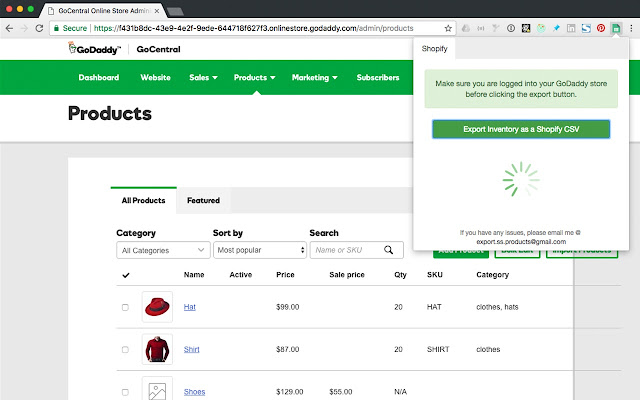Click the Shirt product thumbnail
Image resolution: width=640 pixels, height=400 pixels.
[157, 349]
